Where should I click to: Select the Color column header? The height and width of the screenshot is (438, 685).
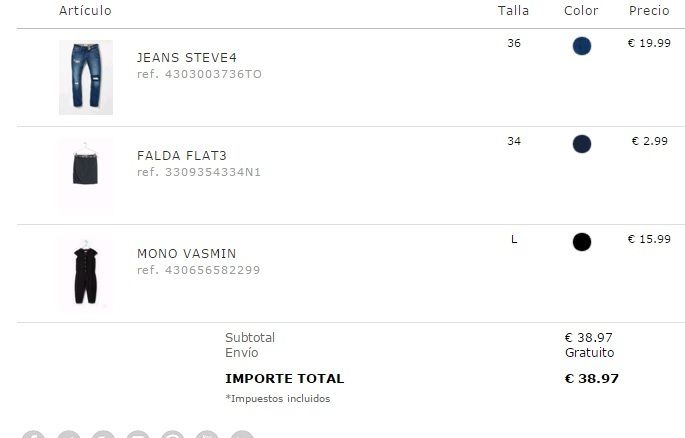(581, 11)
